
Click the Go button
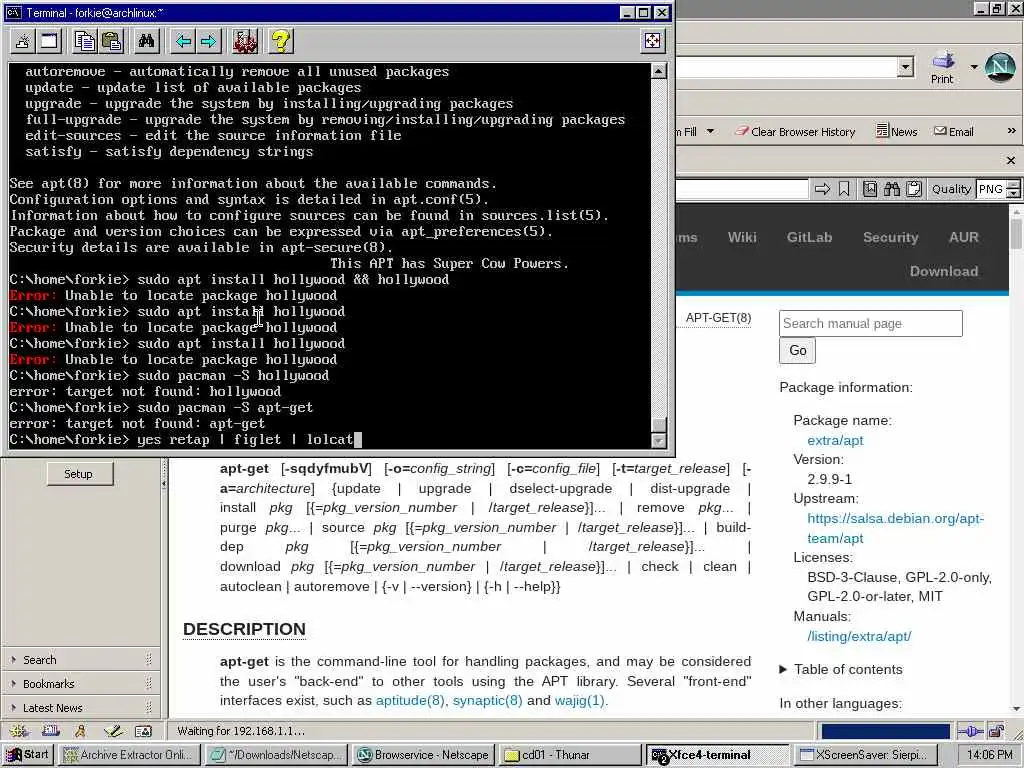[797, 351]
